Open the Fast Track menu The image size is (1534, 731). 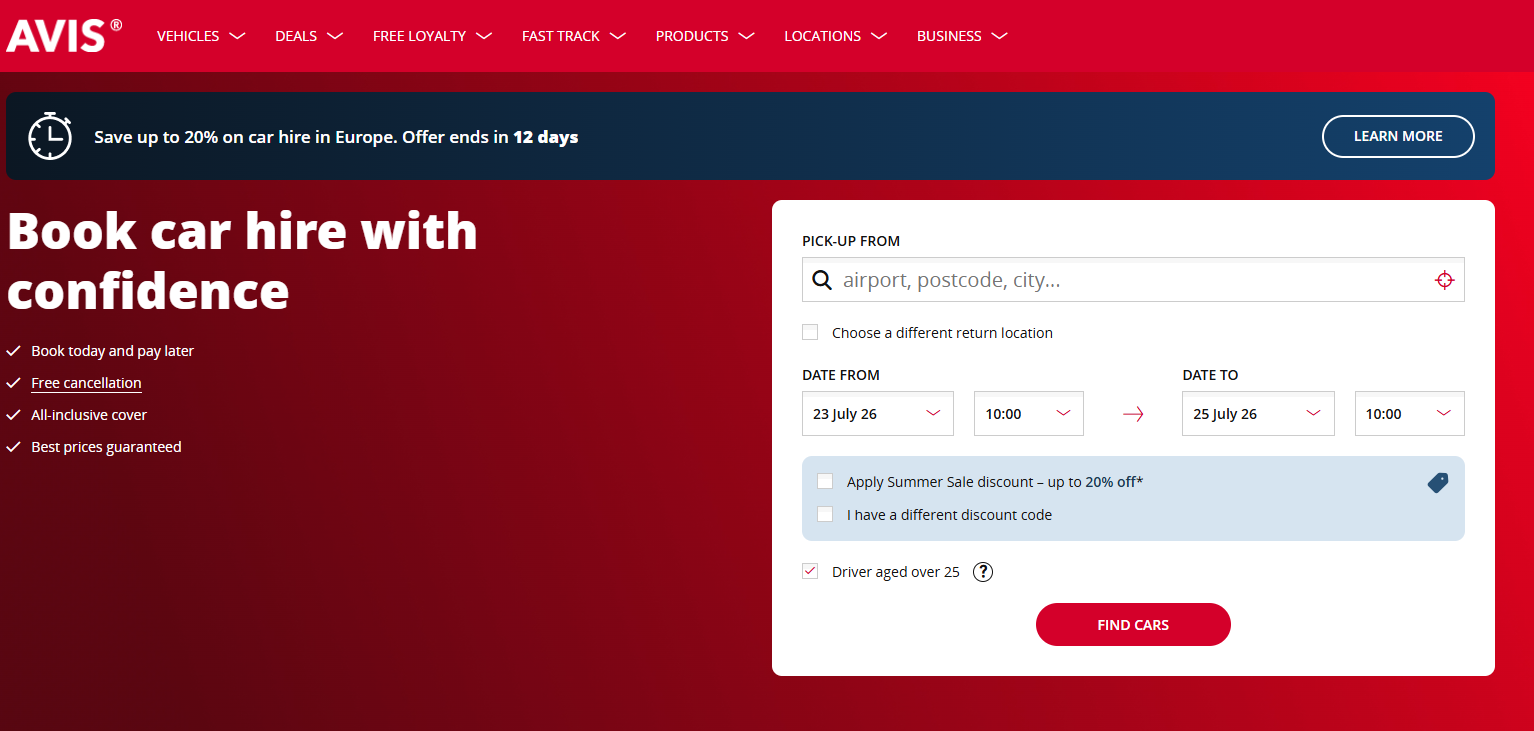(x=574, y=36)
